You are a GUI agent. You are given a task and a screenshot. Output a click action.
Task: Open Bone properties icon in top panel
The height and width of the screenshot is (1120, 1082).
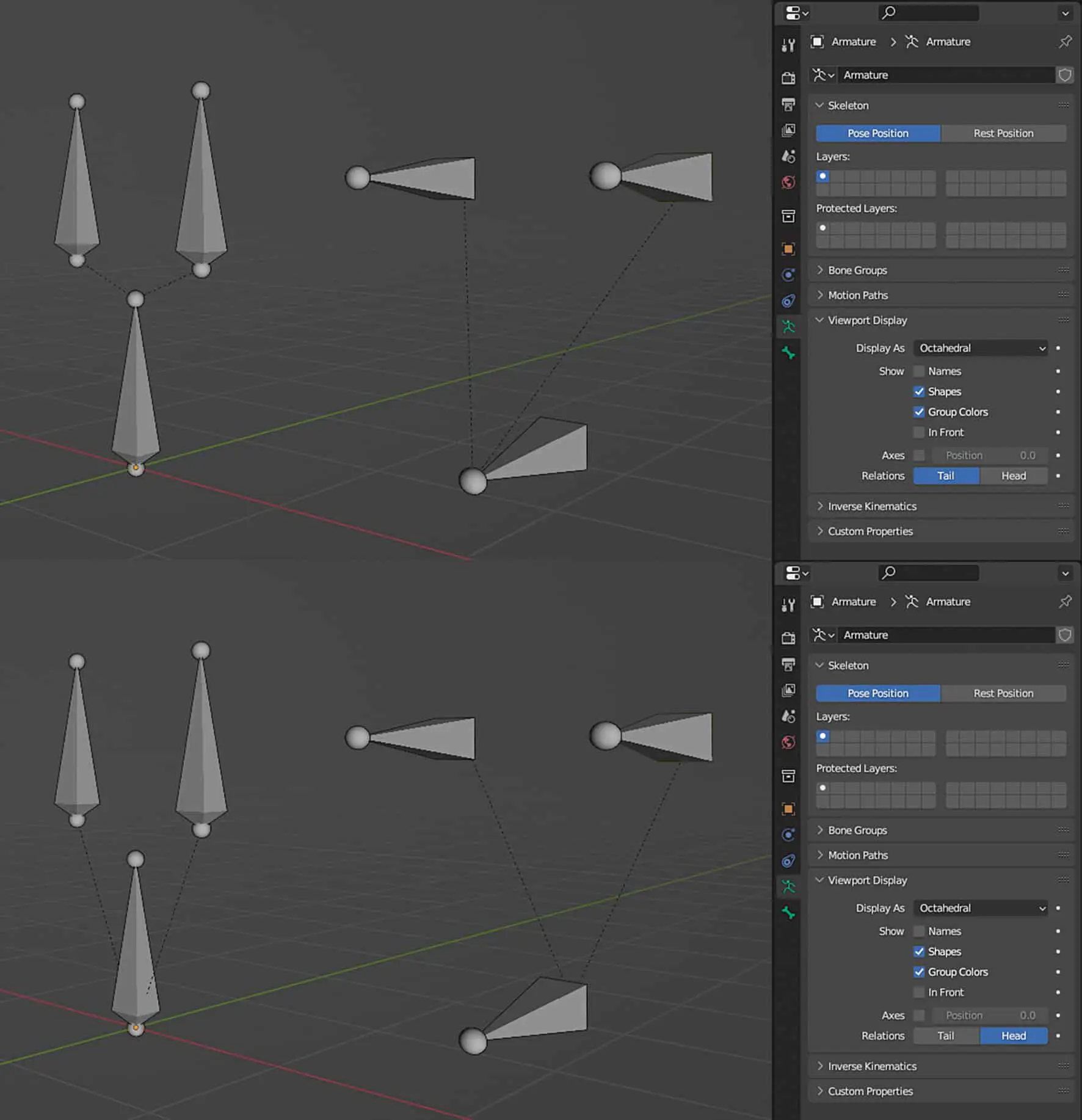click(x=788, y=353)
